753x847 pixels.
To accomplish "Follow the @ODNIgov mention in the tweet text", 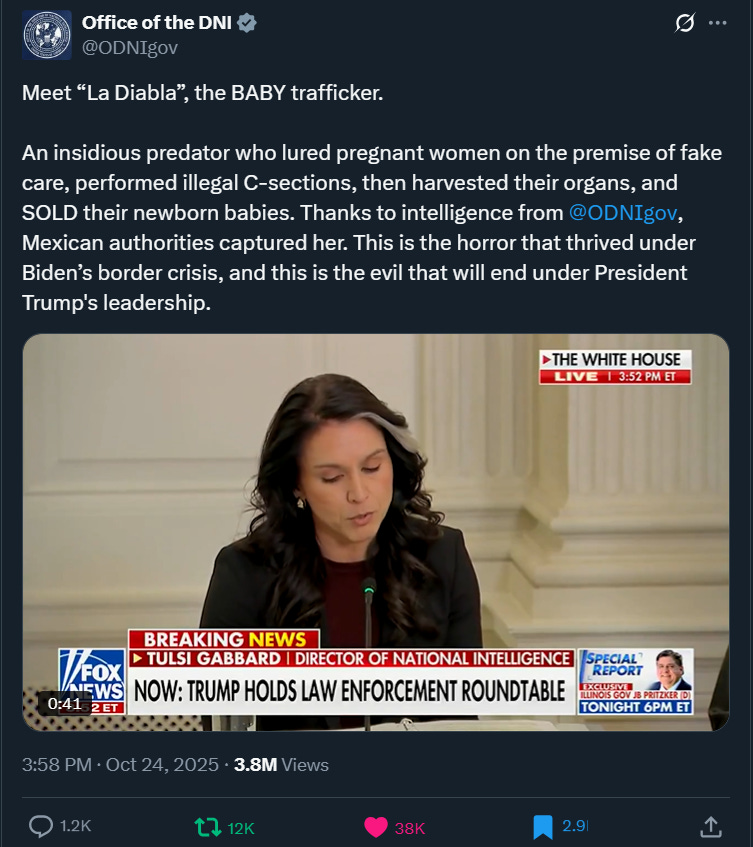I will coord(623,213).
